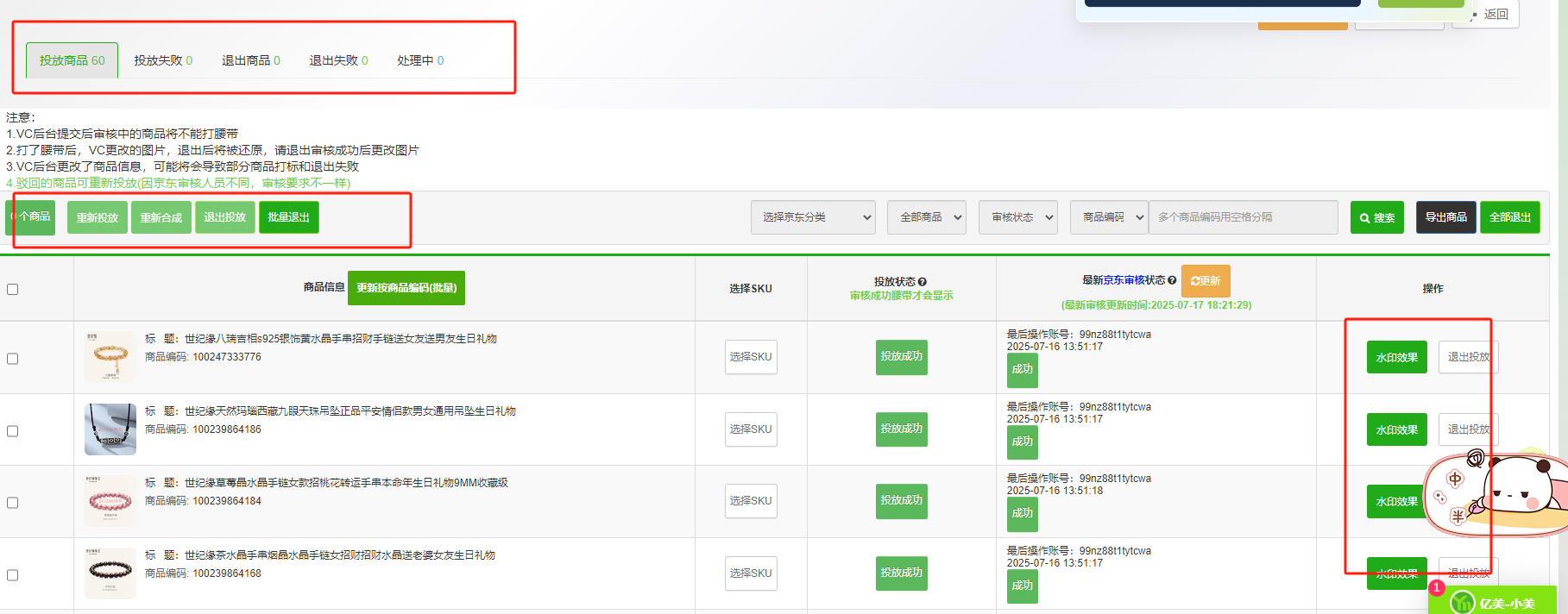Expand the 选择京东分类 dropdown

coord(812,217)
